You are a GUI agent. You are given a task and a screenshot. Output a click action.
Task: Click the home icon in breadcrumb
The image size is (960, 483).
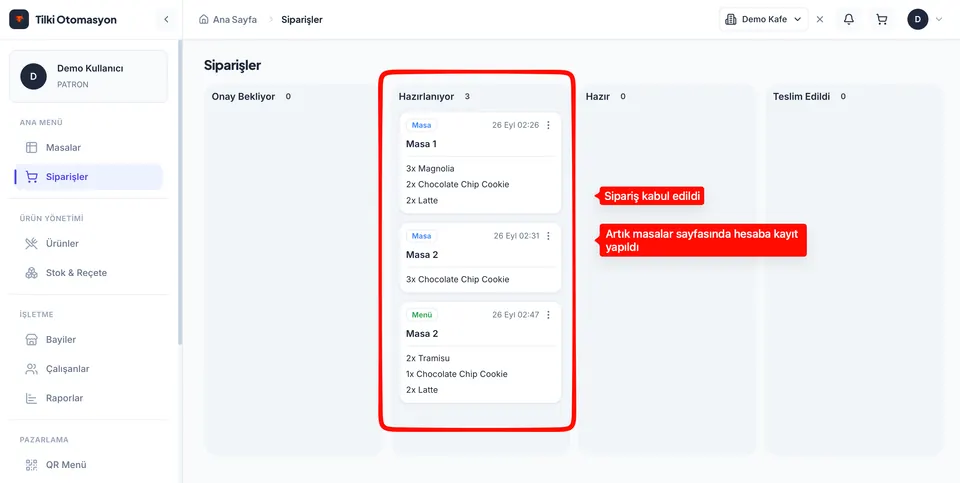204,20
